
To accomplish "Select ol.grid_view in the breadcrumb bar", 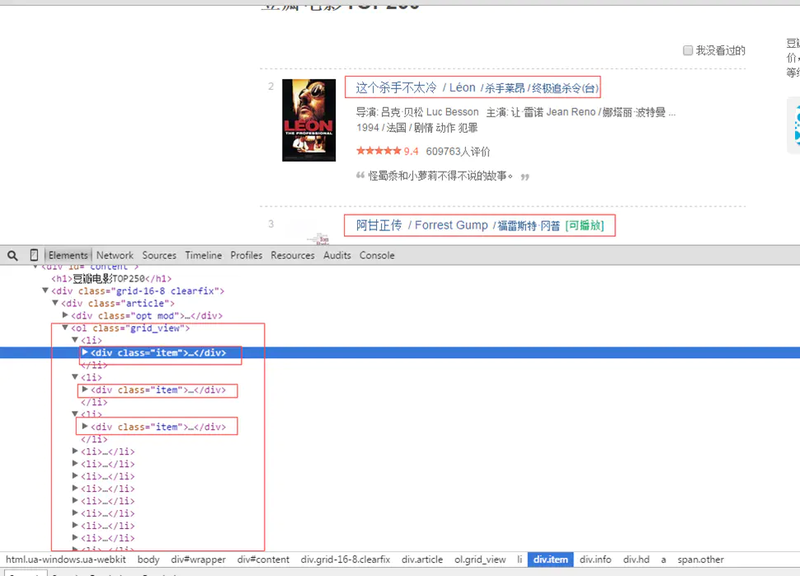I will pyautogui.click(x=481, y=560).
